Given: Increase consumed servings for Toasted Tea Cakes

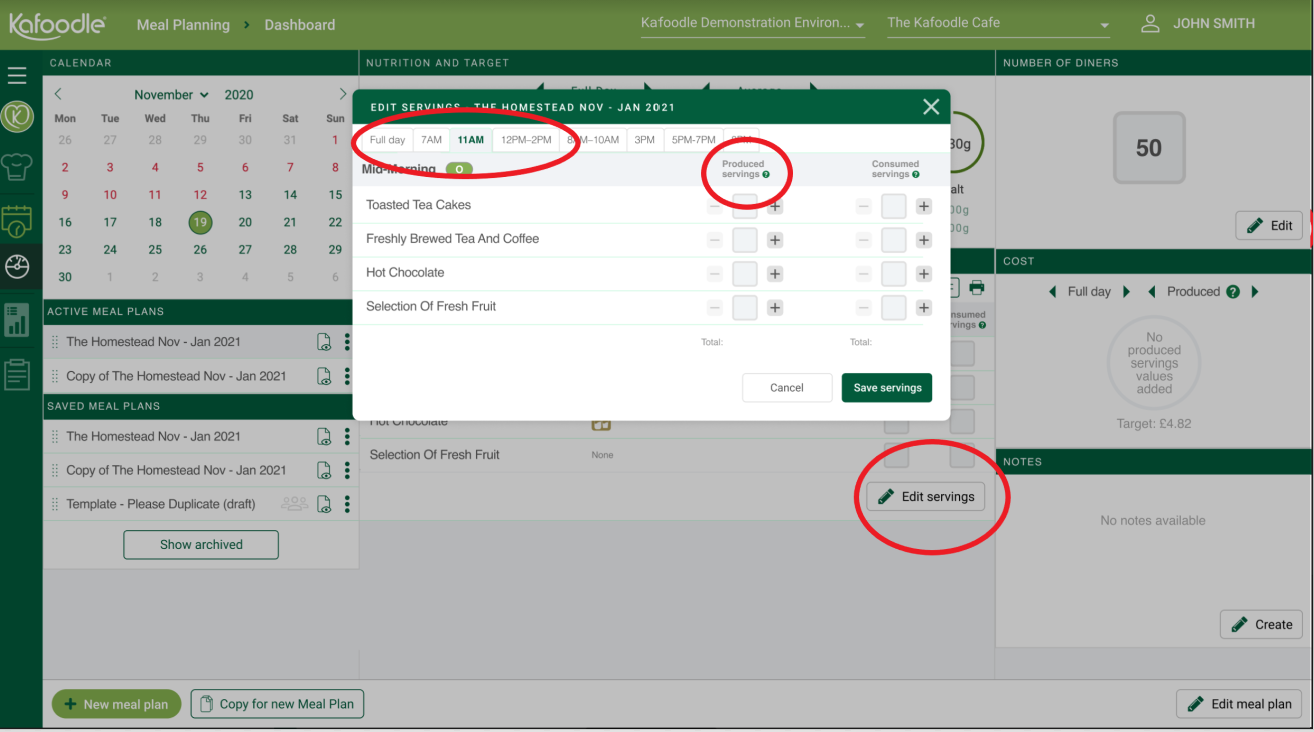Looking at the screenshot, I should click(x=924, y=207).
